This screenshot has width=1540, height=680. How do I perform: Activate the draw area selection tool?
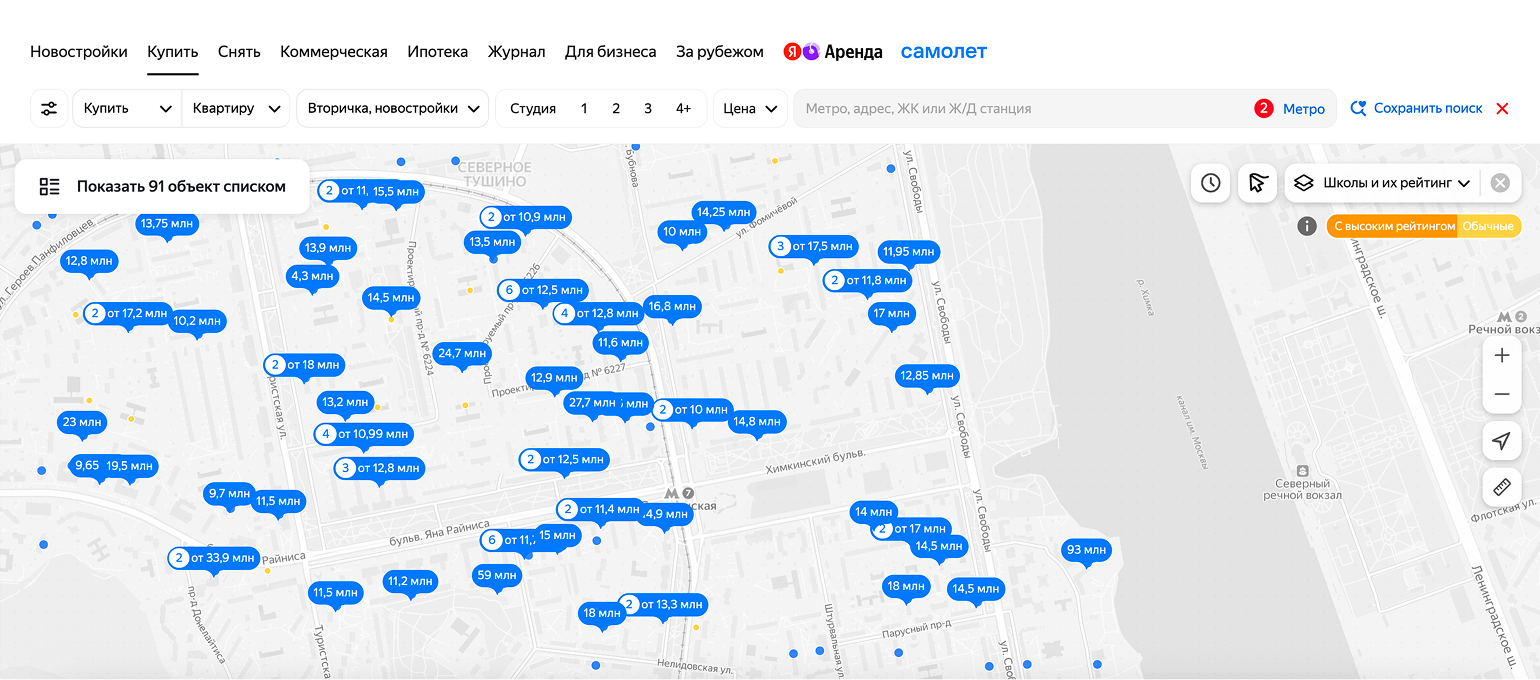1258,183
